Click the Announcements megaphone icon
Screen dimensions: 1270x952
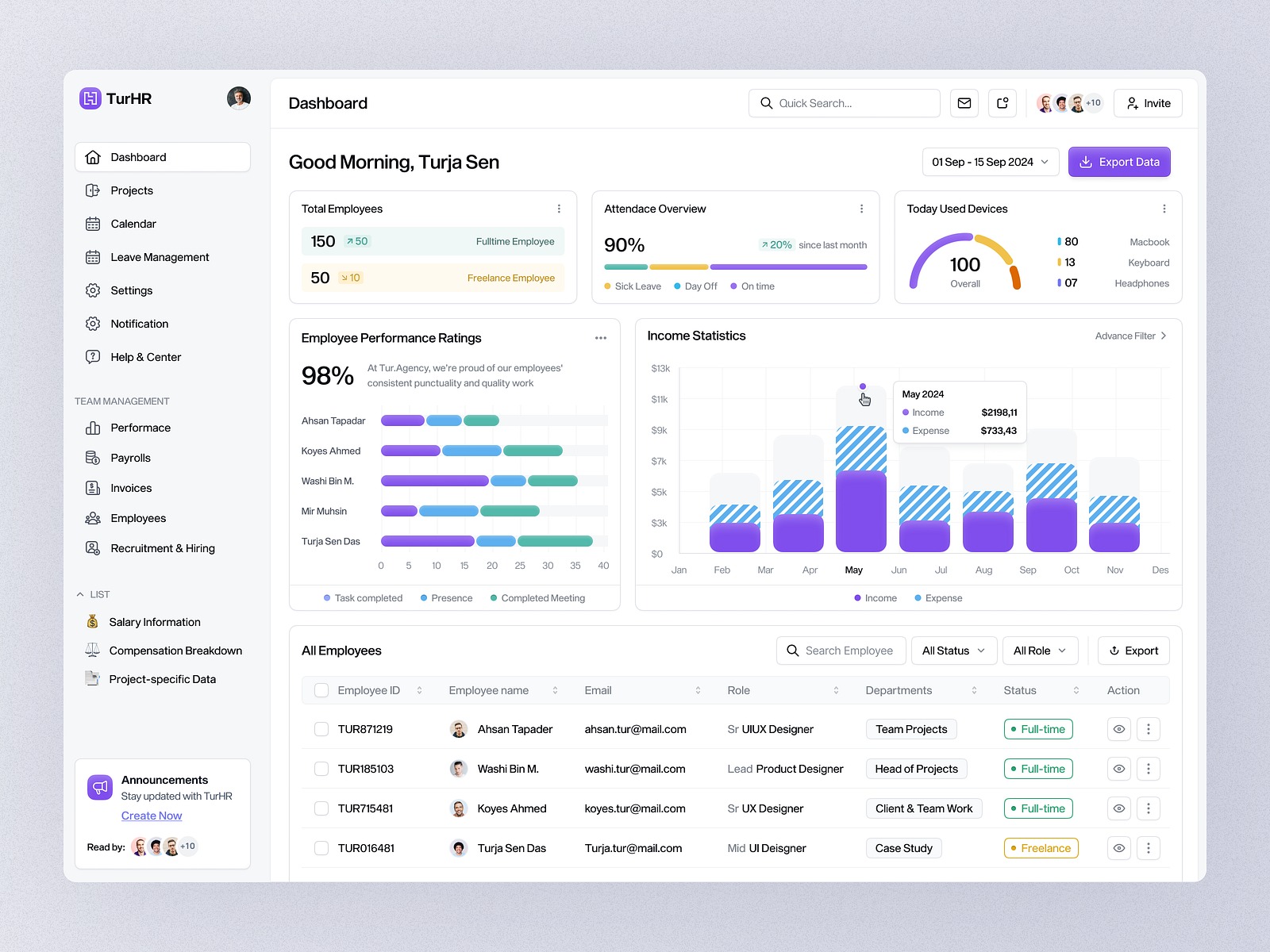(x=100, y=787)
